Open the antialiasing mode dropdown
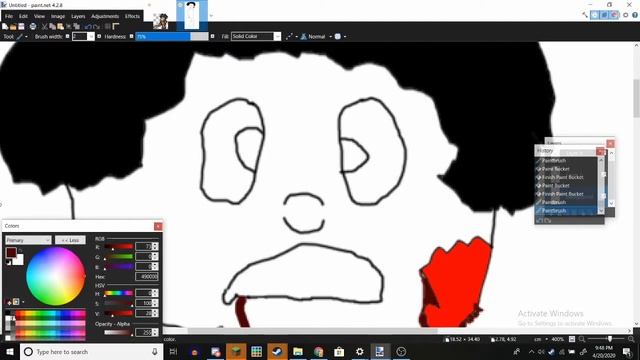 coord(292,37)
